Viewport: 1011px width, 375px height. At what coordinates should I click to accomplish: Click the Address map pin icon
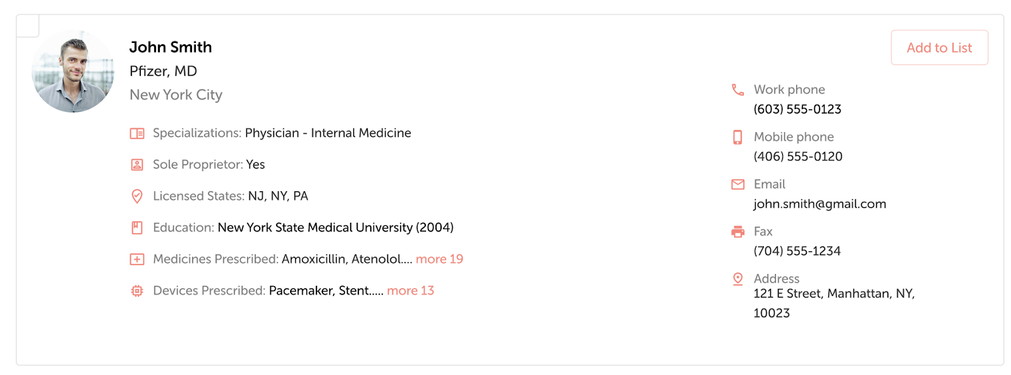pyautogui.click(x=738, y=279)
